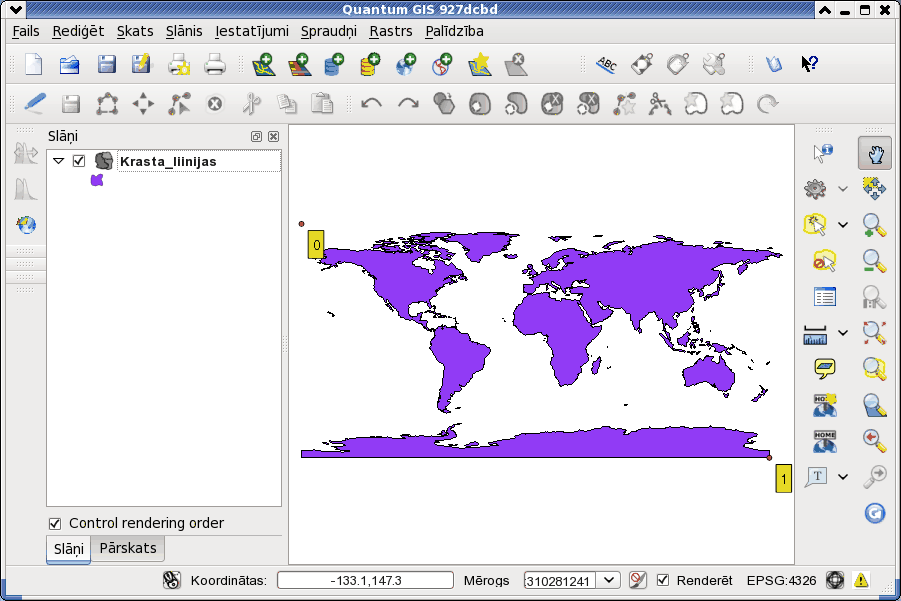901x601 pixels.
Task: Open the labeling ABC tool
Action: click(606, 64)
